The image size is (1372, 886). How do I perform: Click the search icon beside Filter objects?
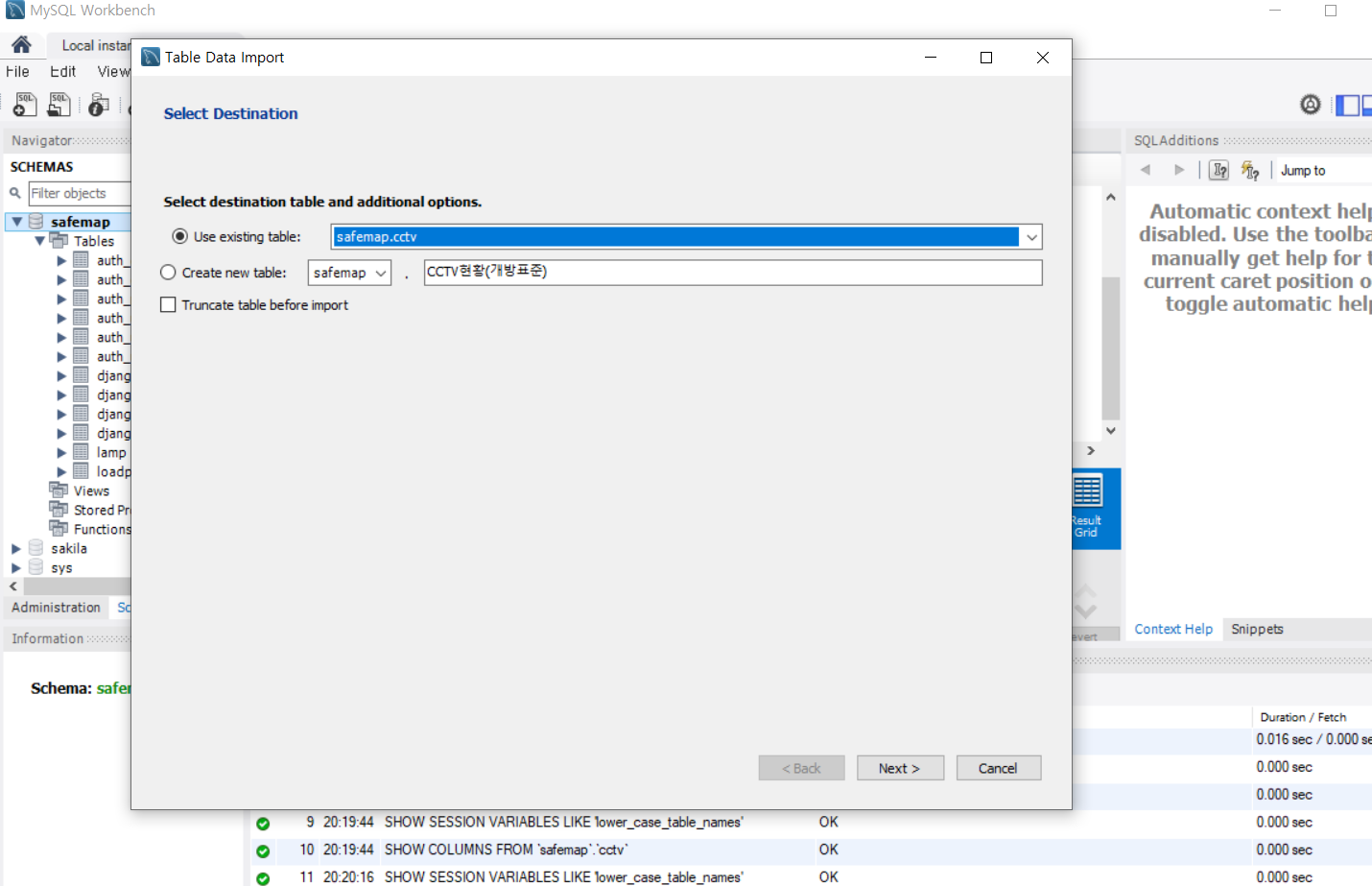click(x=15, y=193)
